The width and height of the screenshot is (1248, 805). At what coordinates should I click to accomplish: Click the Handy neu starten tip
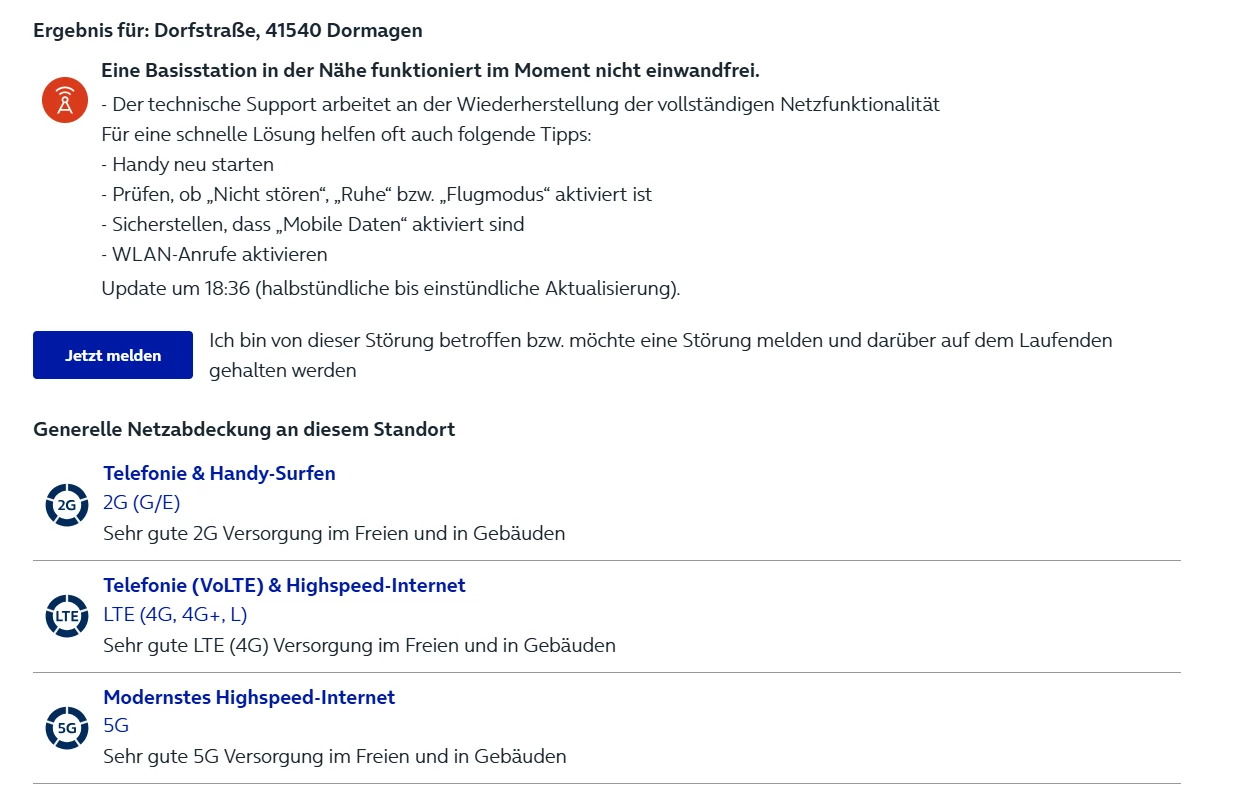[x=187, y=164]
